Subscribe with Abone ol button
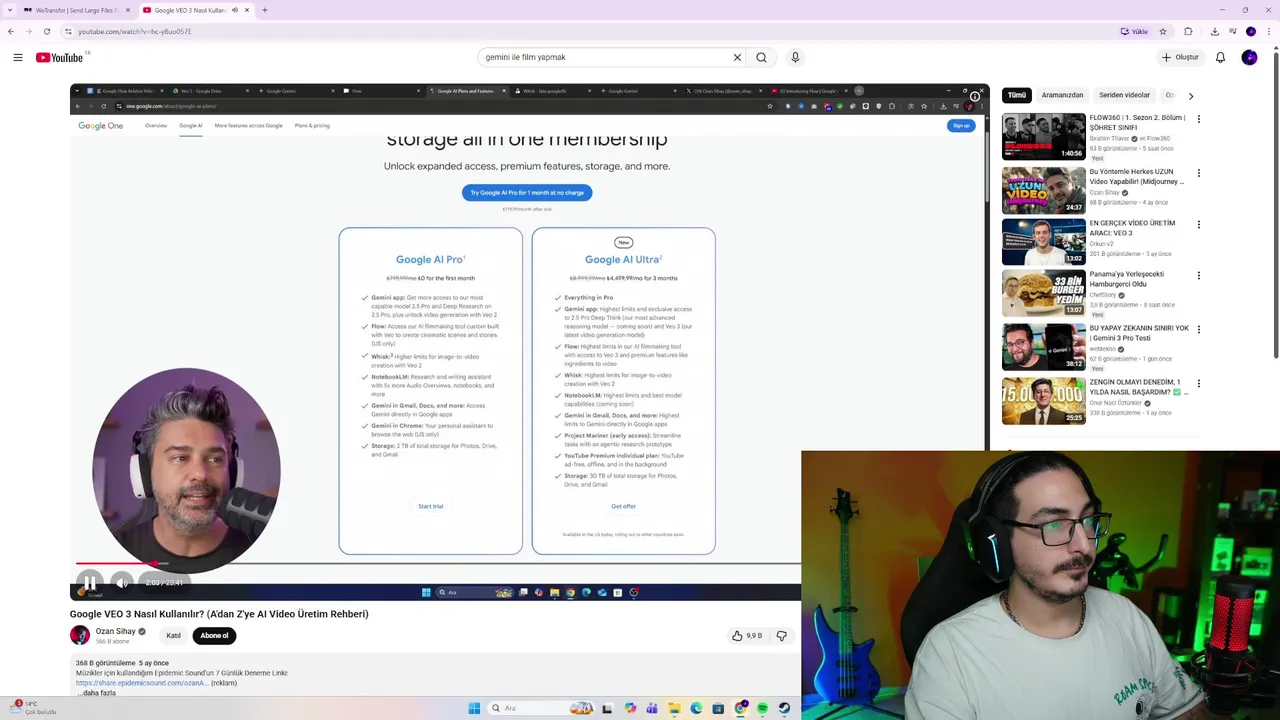The height and width of the screenshot is (720, 1280). (x=214, y=635)
